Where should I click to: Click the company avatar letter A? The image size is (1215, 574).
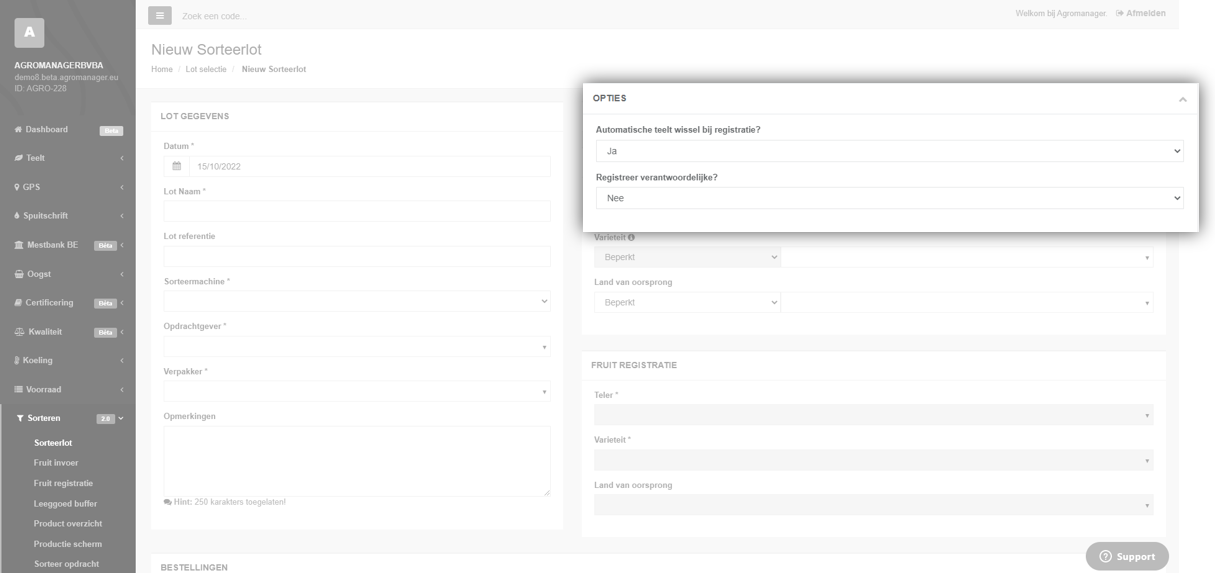click(x=29, y=33)
